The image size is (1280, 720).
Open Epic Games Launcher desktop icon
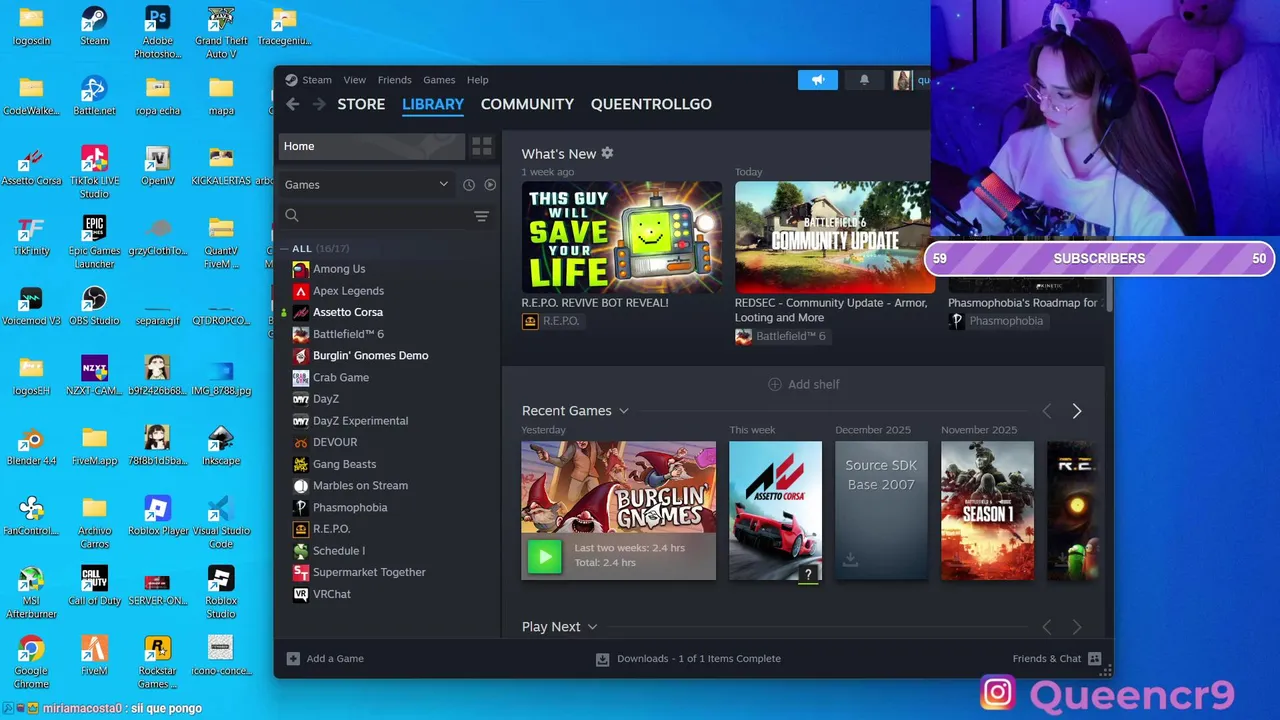point(94,242)
